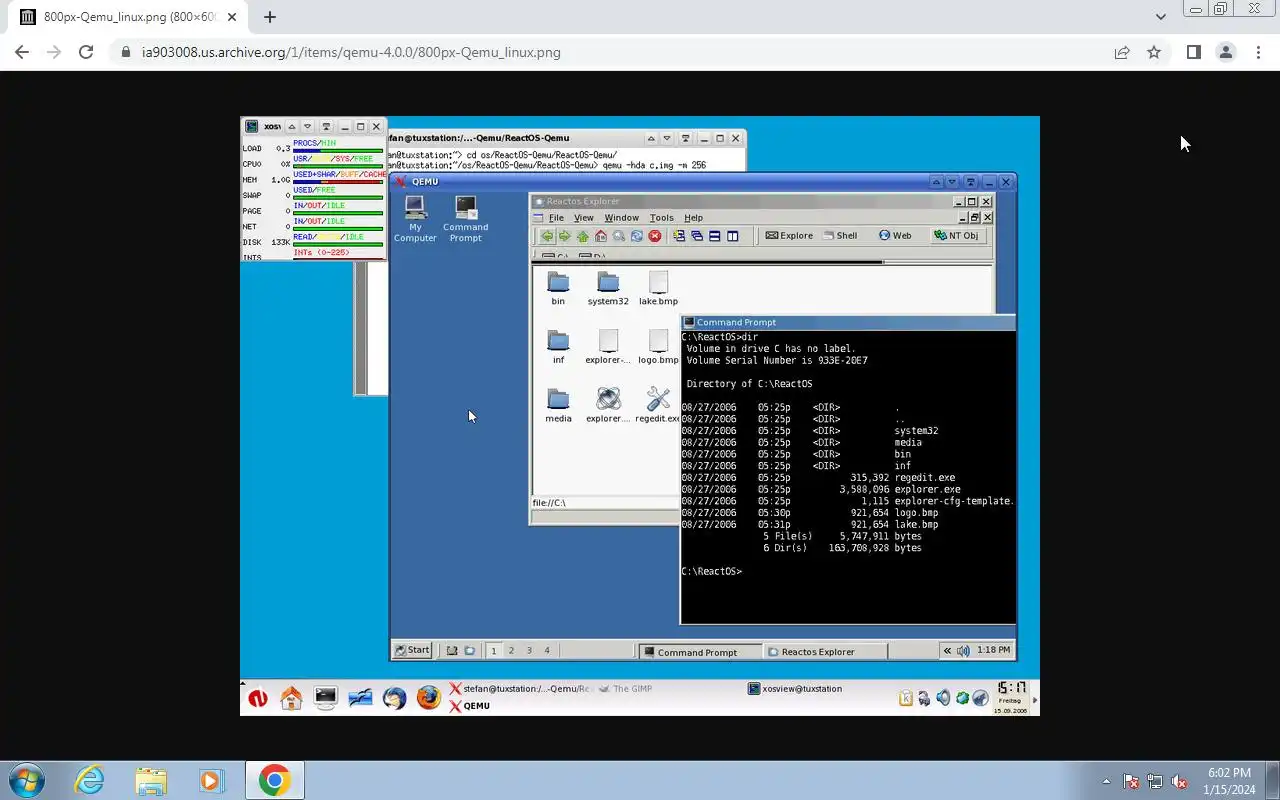Switch to Reactos Explorer taskbar button
Image resolution: width=1280 pixels, height=800 pixels.
coord(825,652)
